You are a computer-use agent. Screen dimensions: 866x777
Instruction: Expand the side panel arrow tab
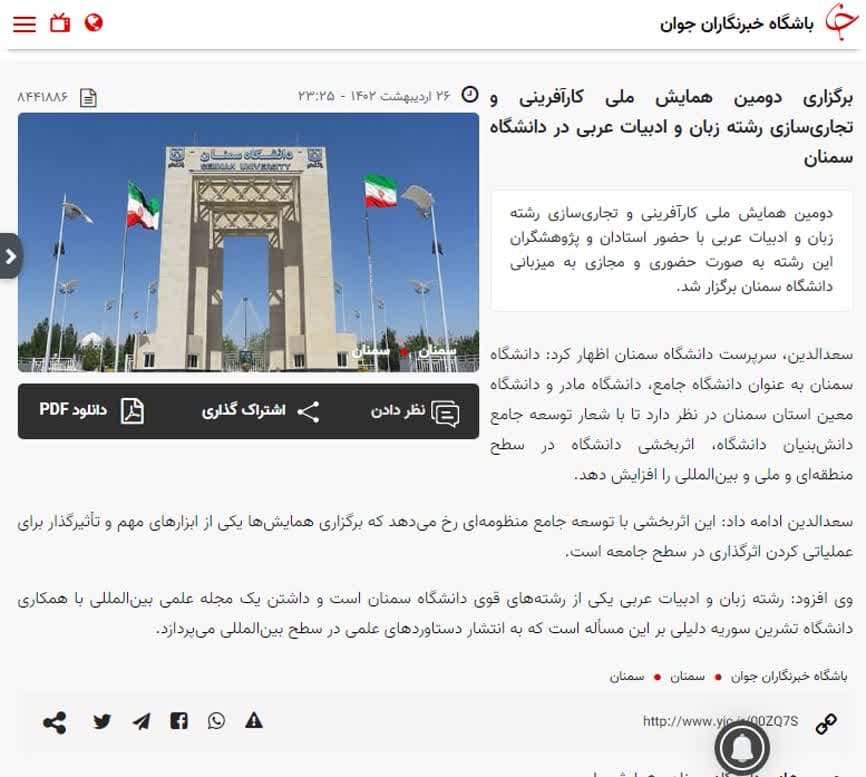click(x=10, y=256)
